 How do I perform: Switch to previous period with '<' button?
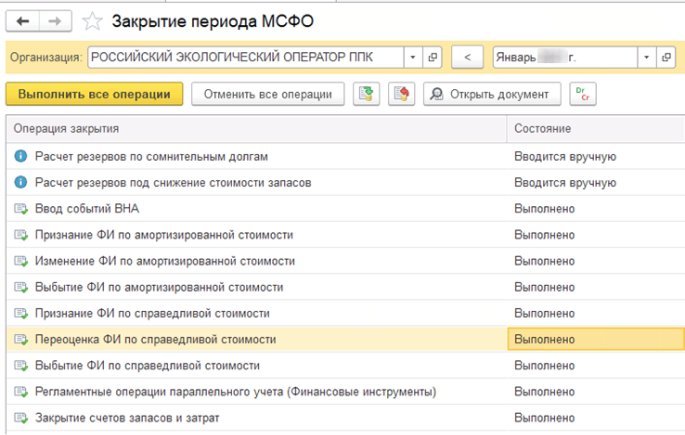click(x=467, y=58)
